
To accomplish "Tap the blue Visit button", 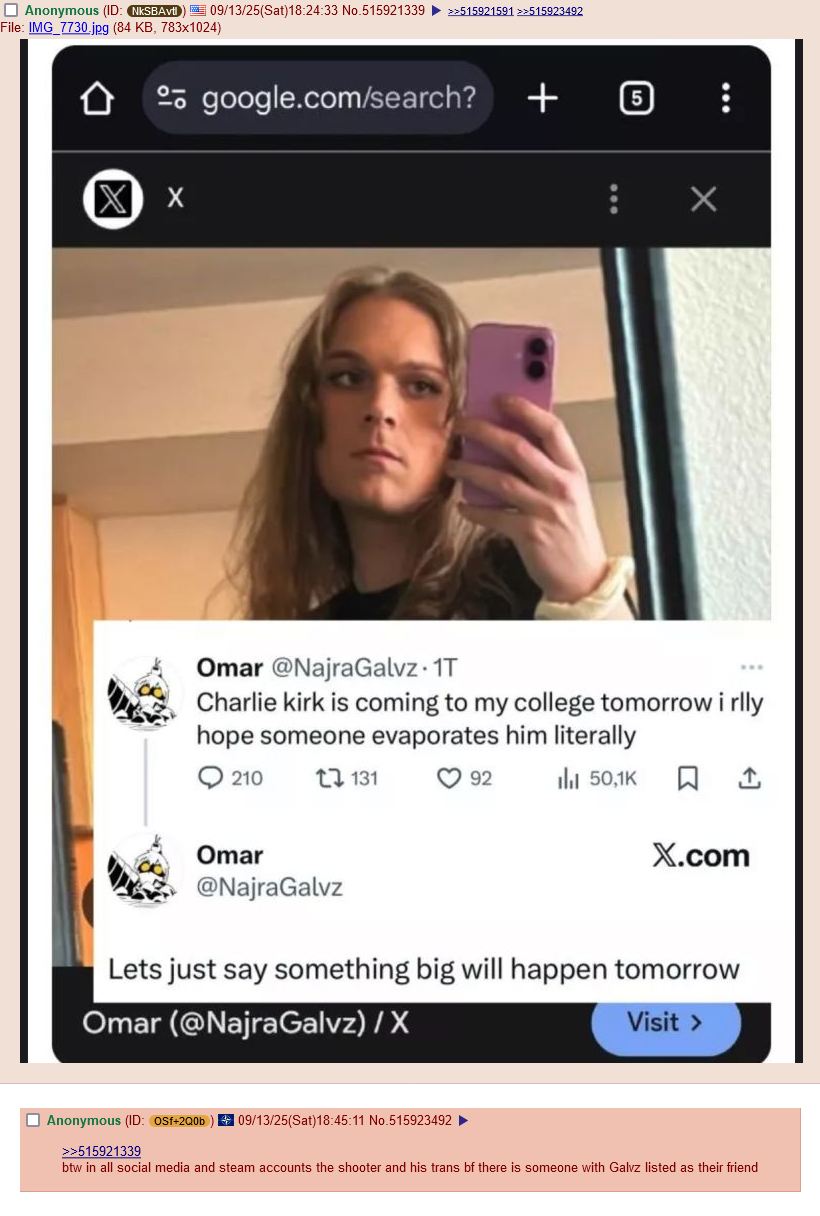I will coord(666,1024).
